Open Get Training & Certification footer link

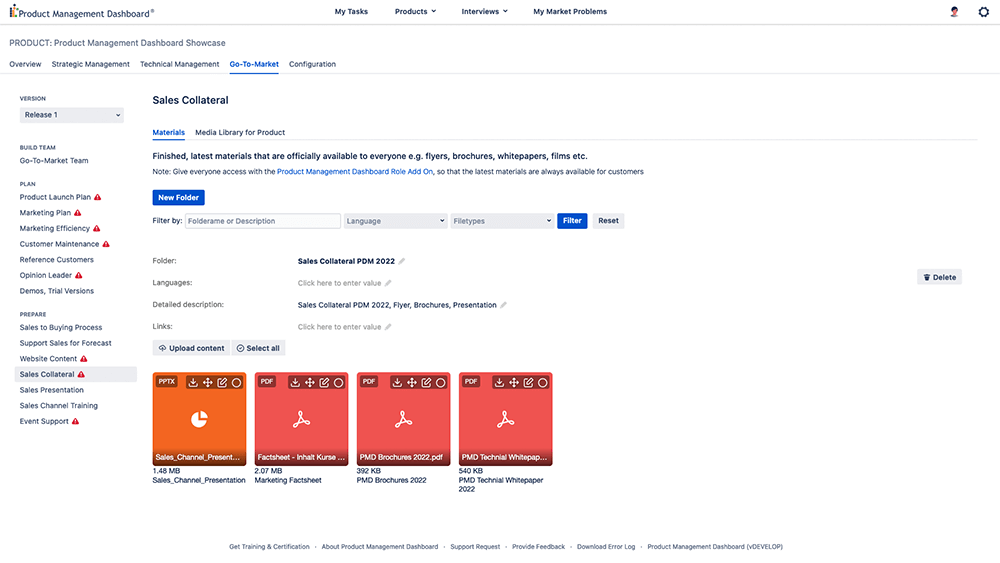[x=269, y=546]
